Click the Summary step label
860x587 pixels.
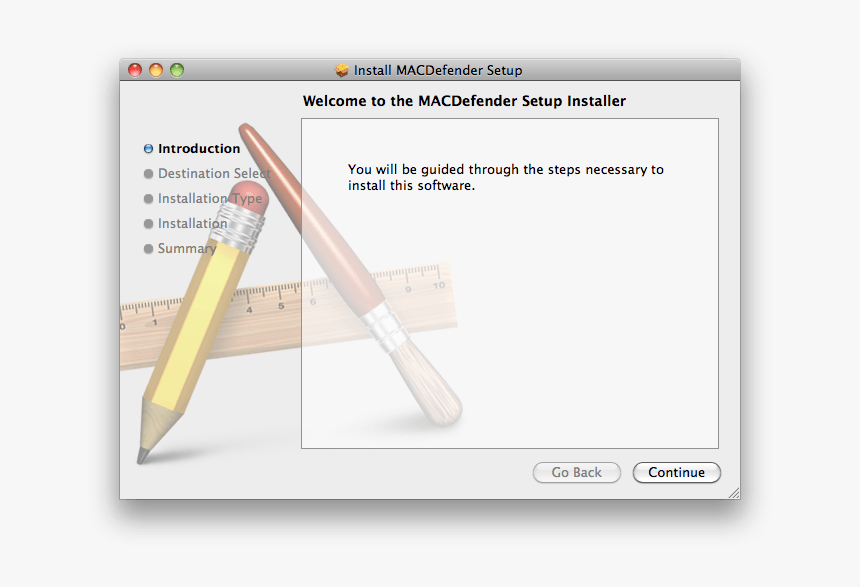pos(187,249)
